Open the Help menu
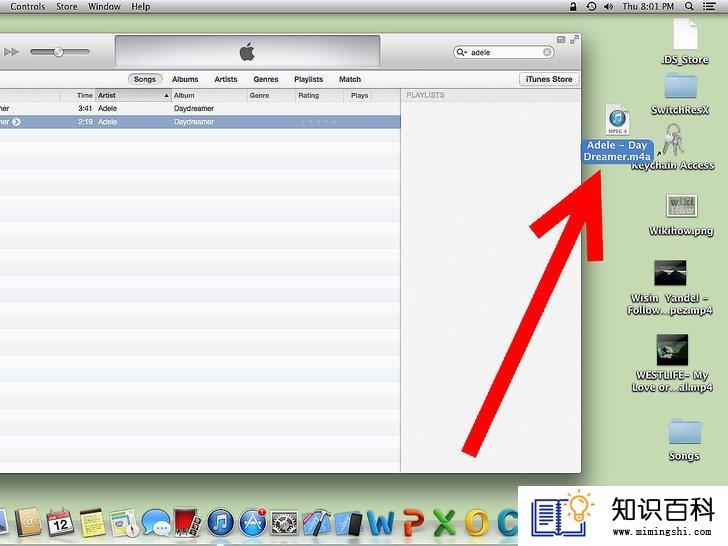The height and width of the screenshot is (546, 728). (x=140, y=6)
